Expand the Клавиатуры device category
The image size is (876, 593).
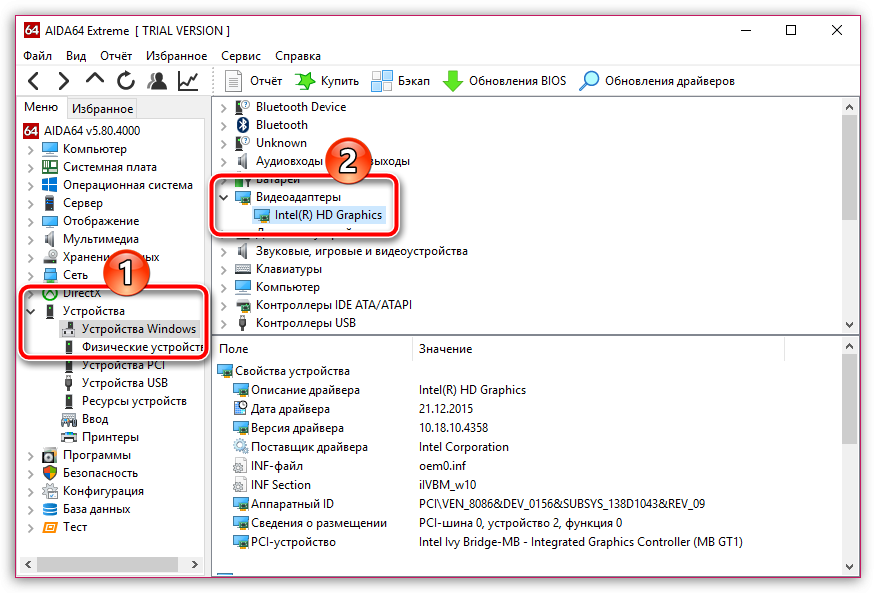coord(224,269)
